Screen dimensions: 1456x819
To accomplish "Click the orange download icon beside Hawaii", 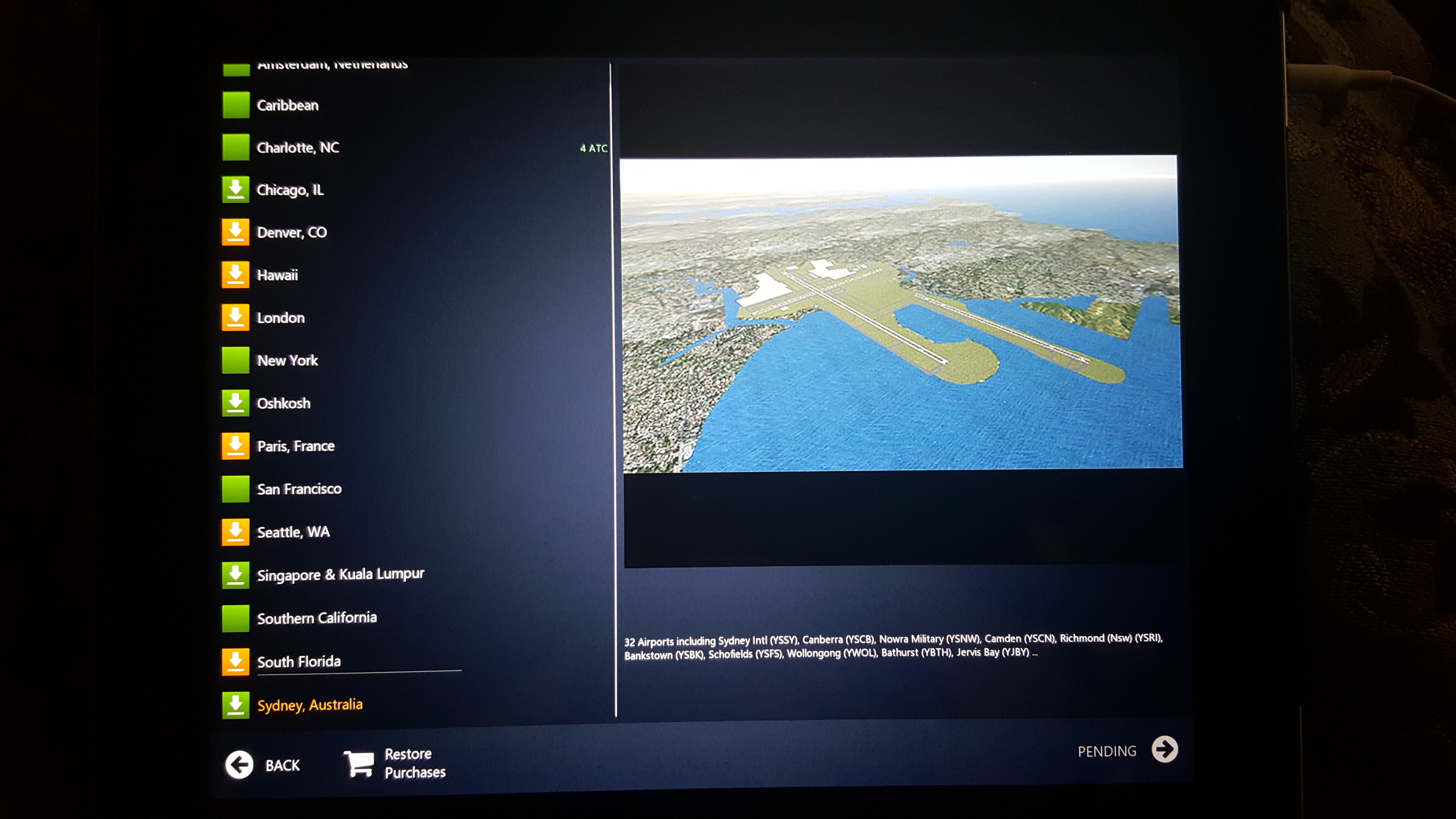I will pos(236,275).
